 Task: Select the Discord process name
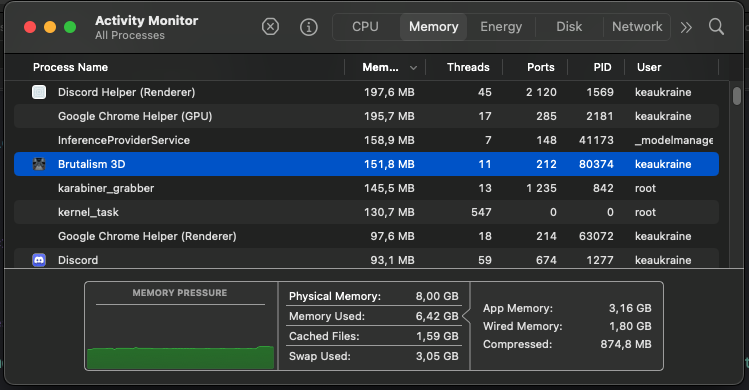[78, 260]
